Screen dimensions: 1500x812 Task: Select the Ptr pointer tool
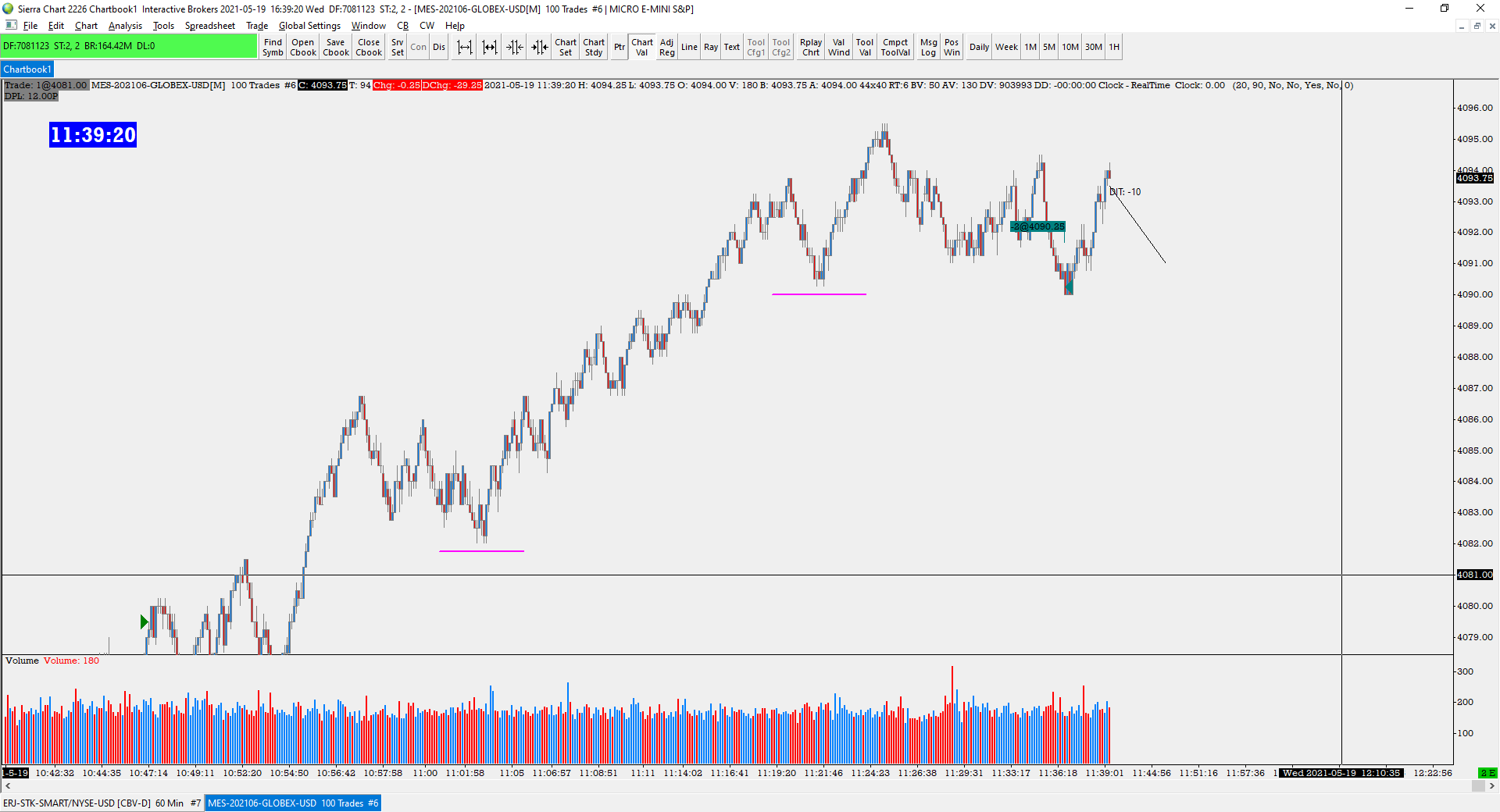tap(620, 47)
